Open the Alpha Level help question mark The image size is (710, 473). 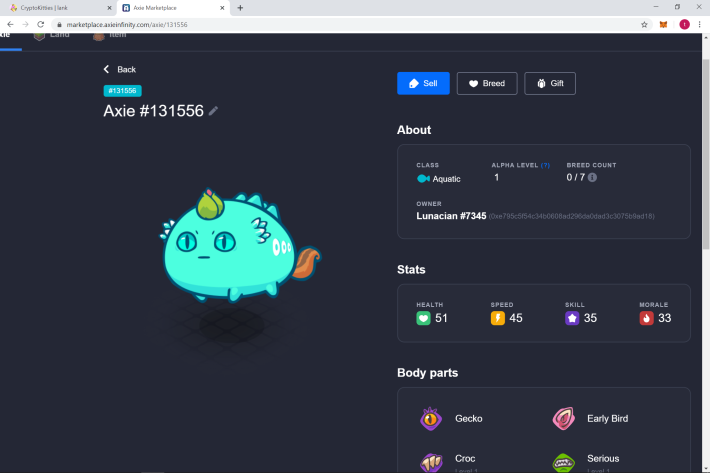[x=545, y=165]
